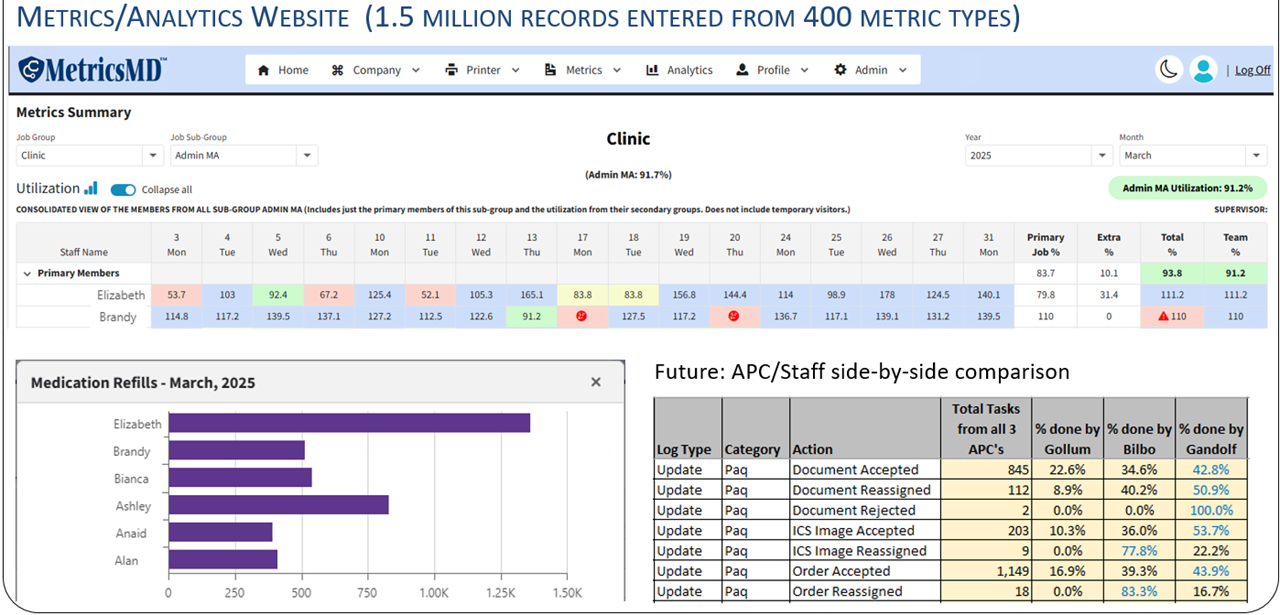Click the red marker in Brandy's 20 Thu cell

[x=734, y=316]
